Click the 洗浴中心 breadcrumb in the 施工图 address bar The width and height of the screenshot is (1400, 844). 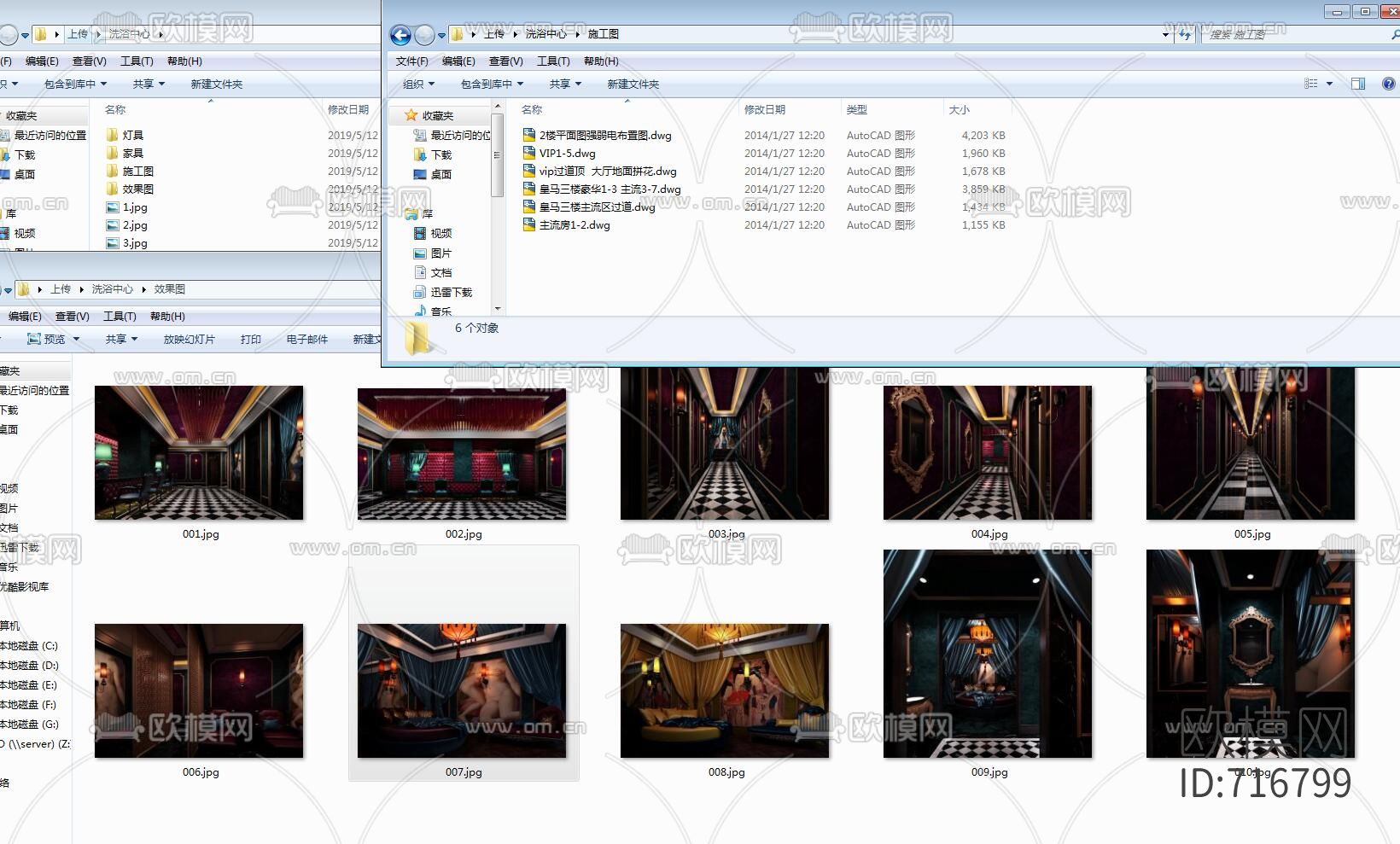coord(545,34)
